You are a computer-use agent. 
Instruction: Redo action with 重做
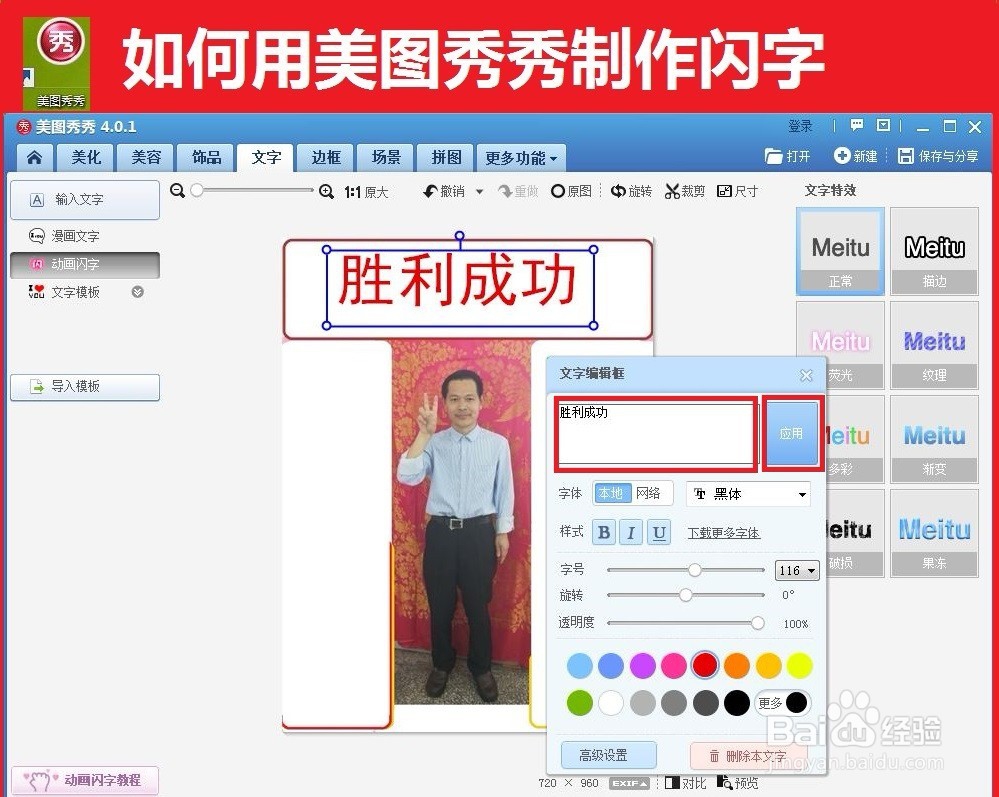[518, 191]
